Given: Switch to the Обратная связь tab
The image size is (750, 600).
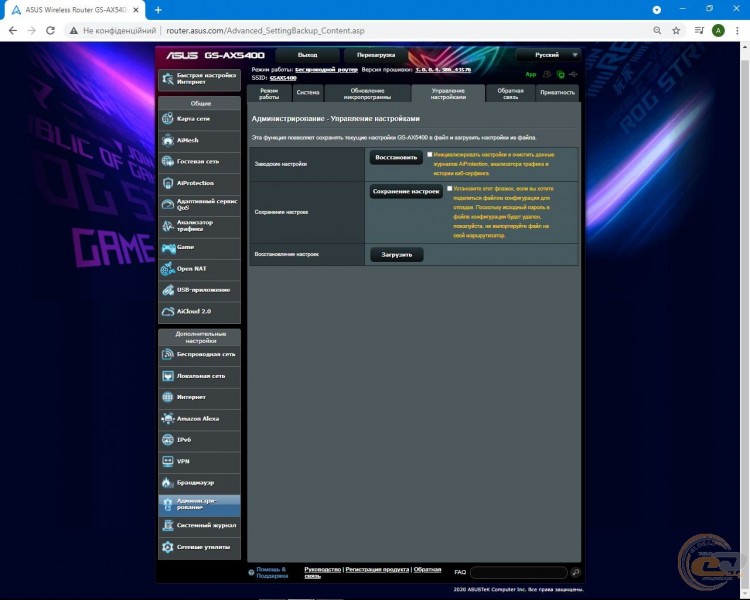Looking at the screenshot, I should click(510, 93).
